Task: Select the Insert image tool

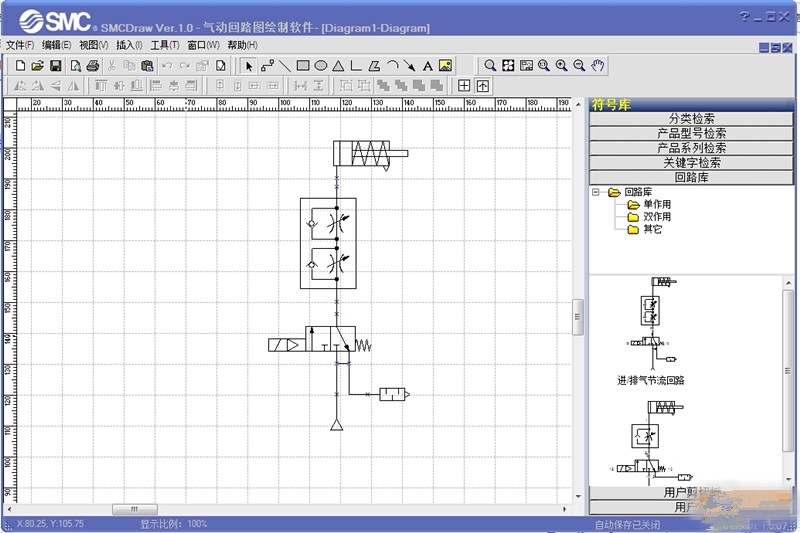Action: 445,65
